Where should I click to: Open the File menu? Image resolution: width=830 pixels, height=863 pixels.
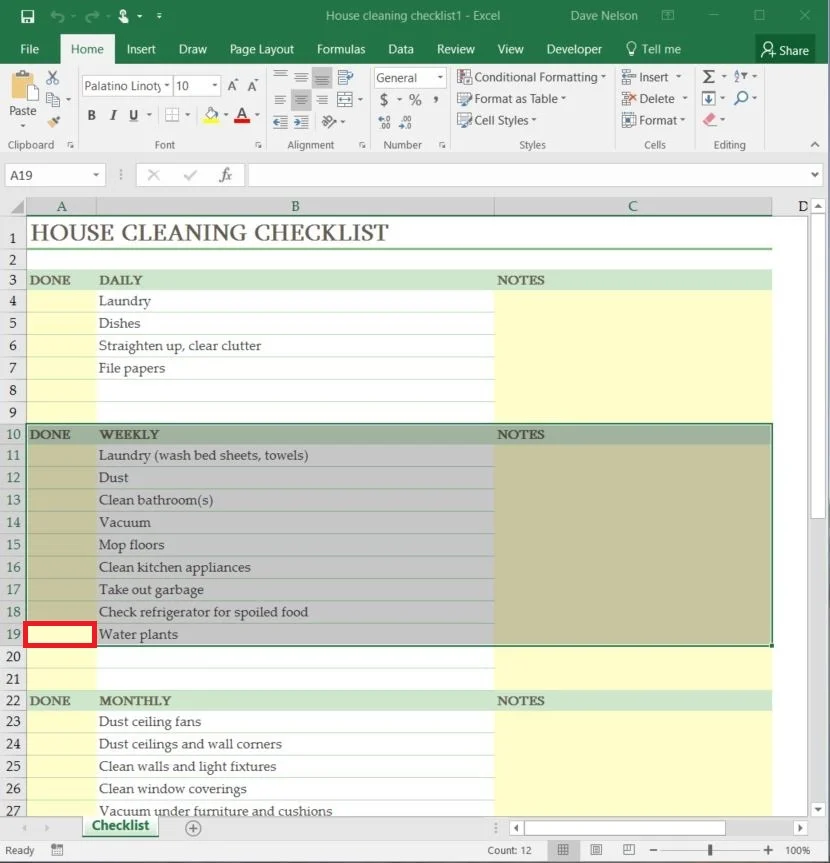click(29, 50)
